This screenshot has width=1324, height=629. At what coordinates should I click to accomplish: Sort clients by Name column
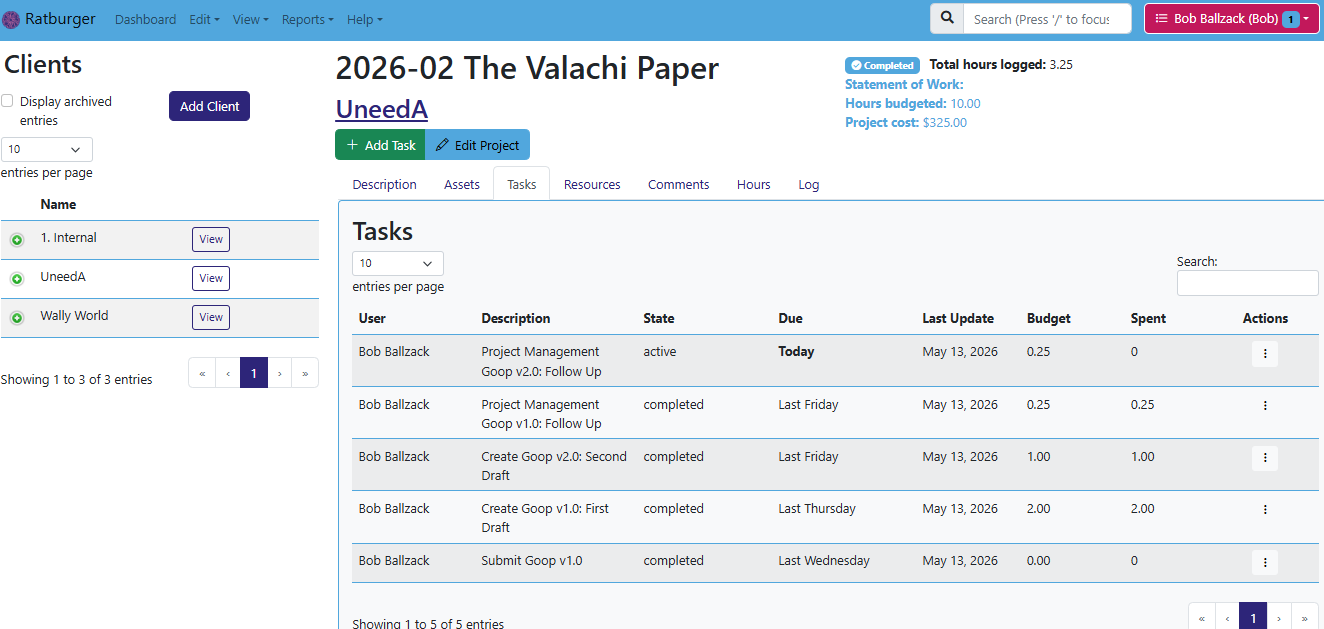pos(58,204)
